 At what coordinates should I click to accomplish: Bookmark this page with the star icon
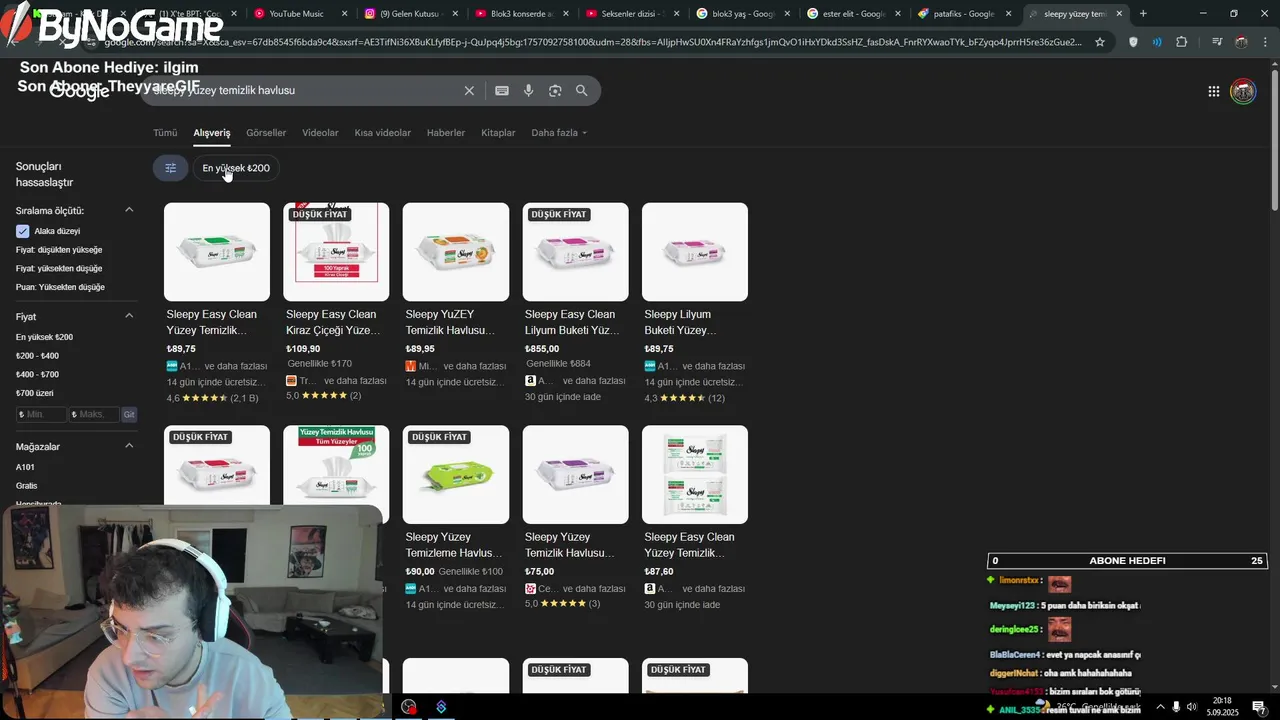pos(1100,42)
